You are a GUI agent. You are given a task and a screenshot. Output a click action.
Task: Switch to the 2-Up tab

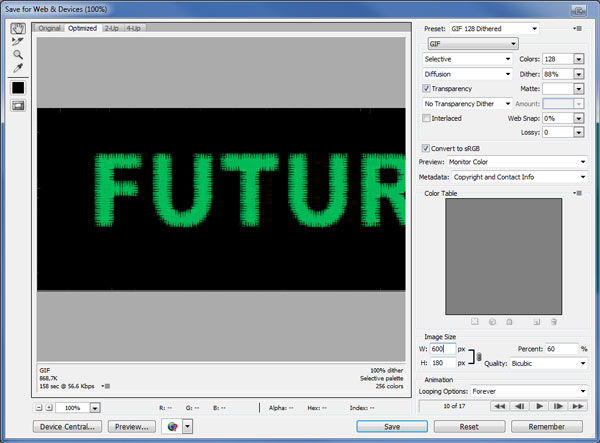pyautogui.click(x=112, y=28)
